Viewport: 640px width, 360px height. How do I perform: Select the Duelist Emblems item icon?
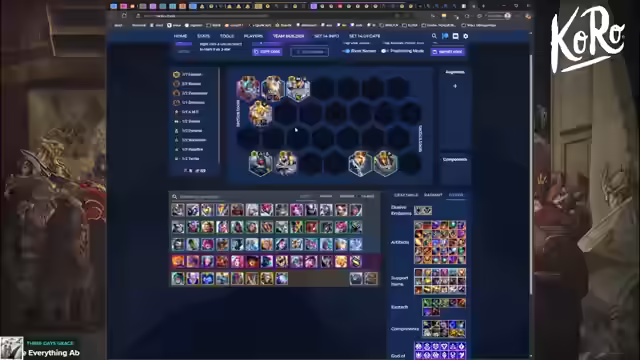point(423,210)
